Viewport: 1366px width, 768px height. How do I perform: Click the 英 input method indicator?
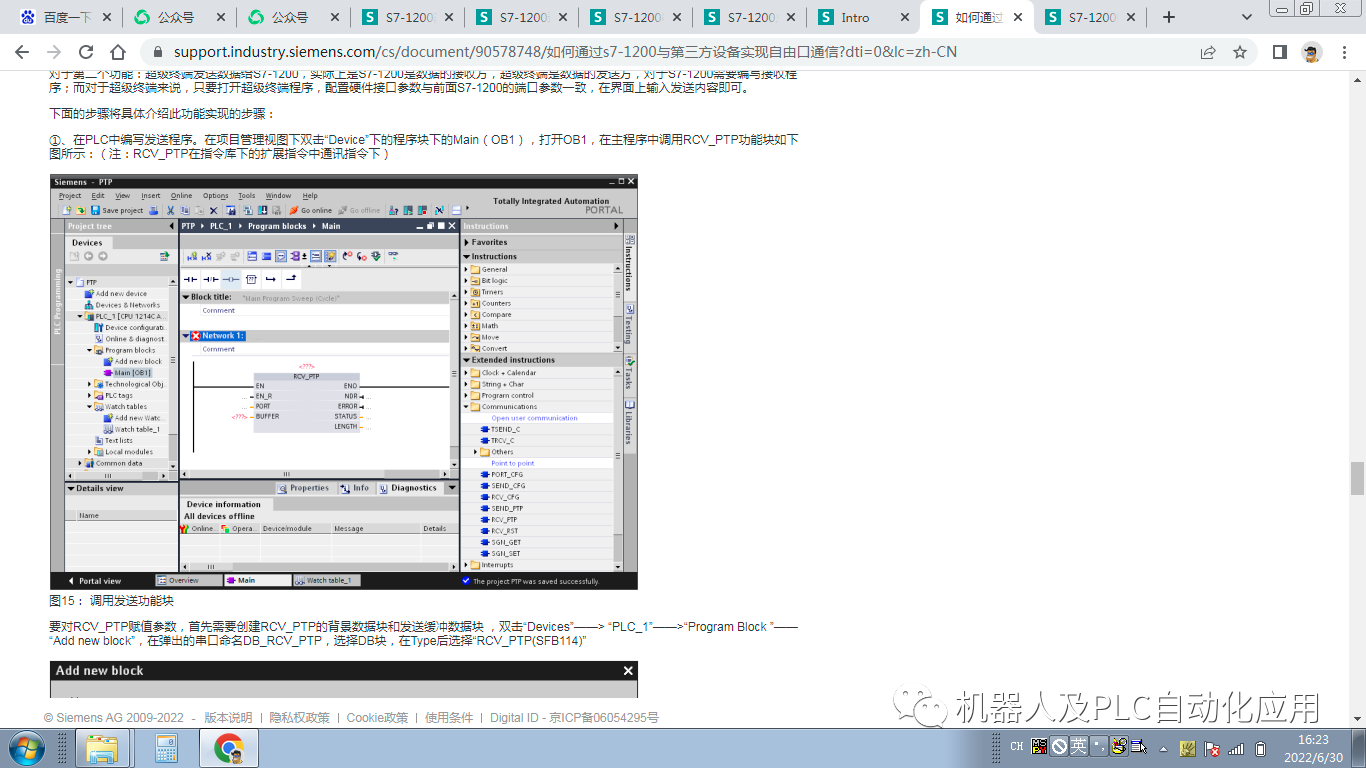pyautogui.click(x=1078, y=745)
